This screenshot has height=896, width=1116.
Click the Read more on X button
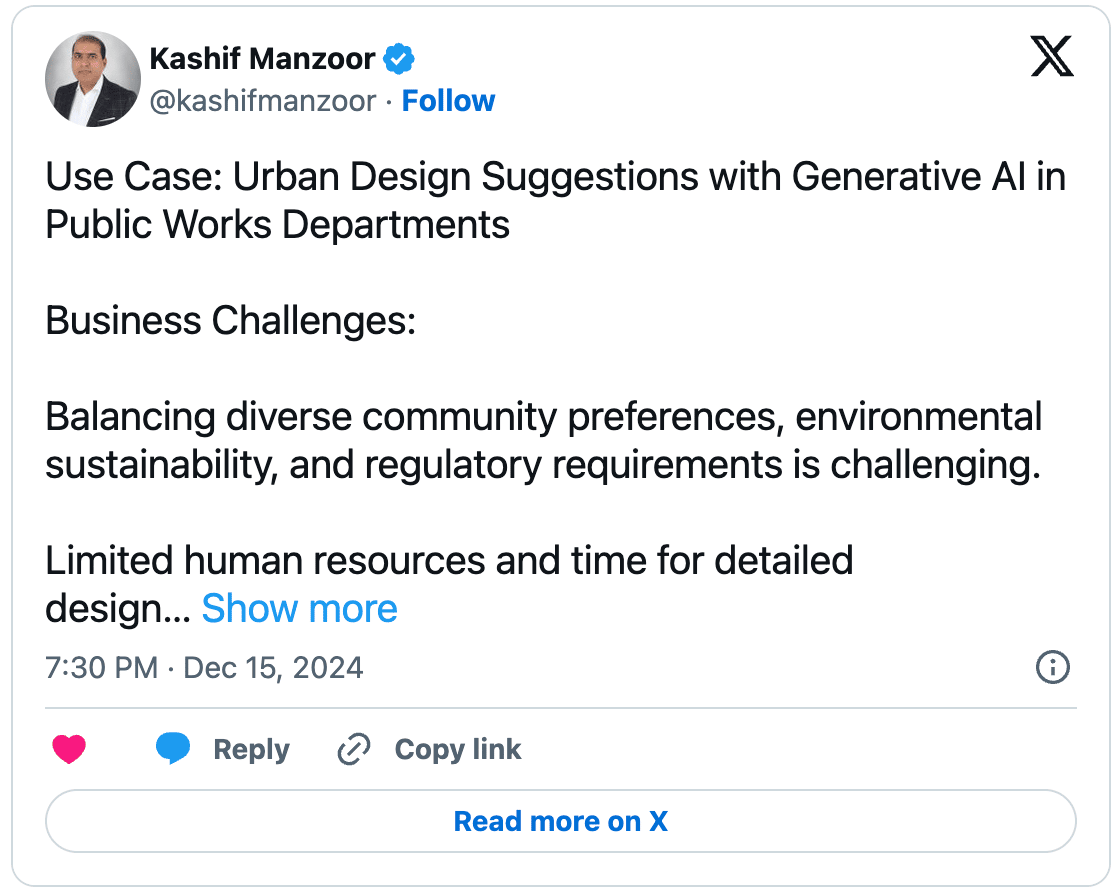(561, 821)
